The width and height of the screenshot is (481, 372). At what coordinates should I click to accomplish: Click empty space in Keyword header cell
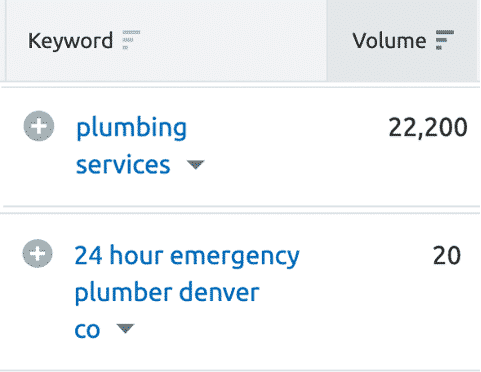(x=233, y=41)
